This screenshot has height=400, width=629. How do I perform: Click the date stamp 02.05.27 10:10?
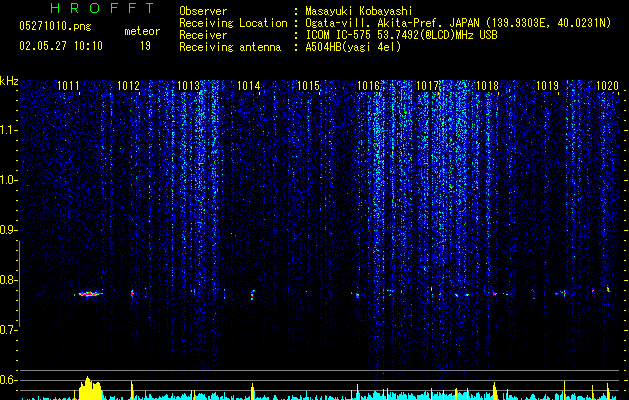(61, 46)
